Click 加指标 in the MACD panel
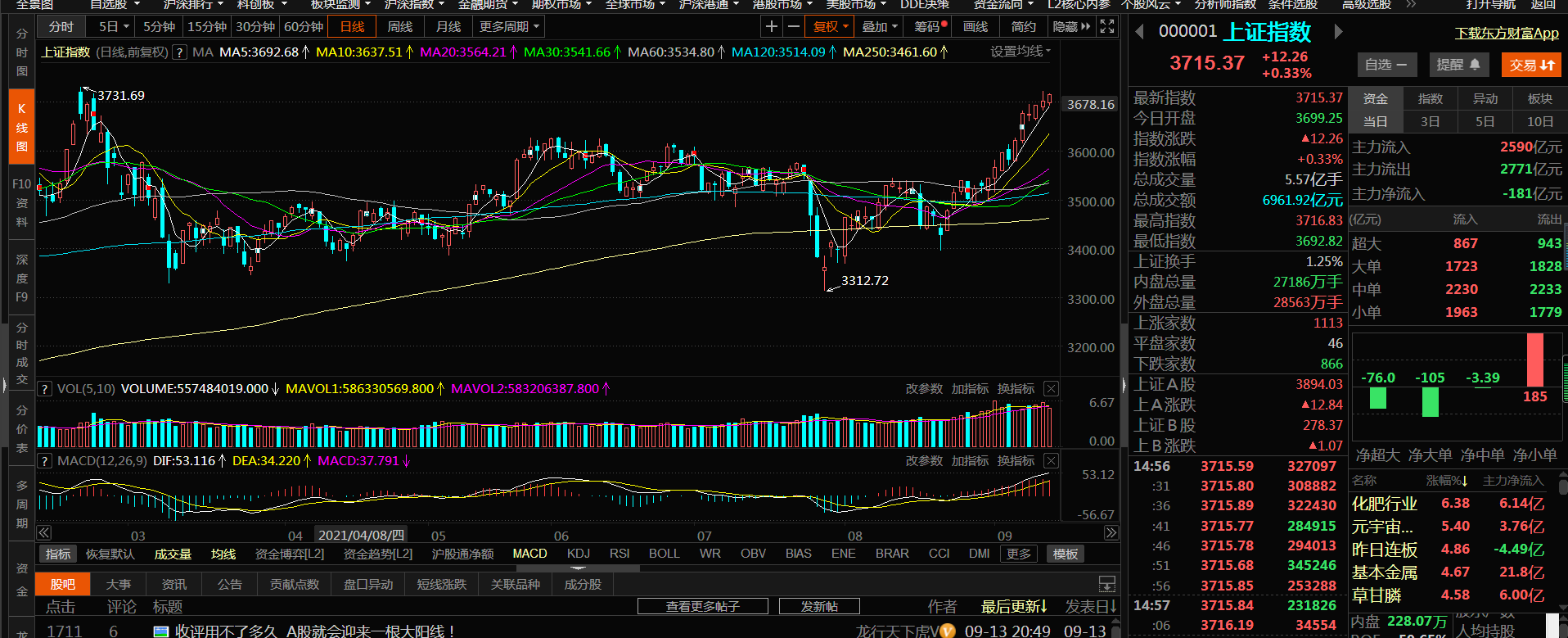 point(970,461)
